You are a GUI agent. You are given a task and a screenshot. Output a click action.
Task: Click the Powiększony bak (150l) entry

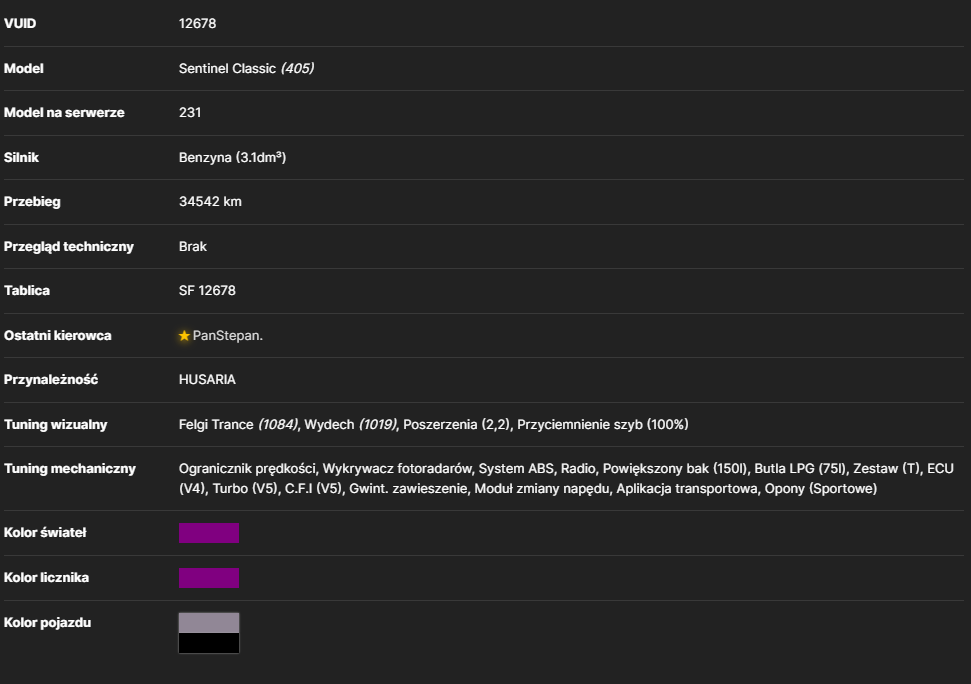(x=675, y=469)
